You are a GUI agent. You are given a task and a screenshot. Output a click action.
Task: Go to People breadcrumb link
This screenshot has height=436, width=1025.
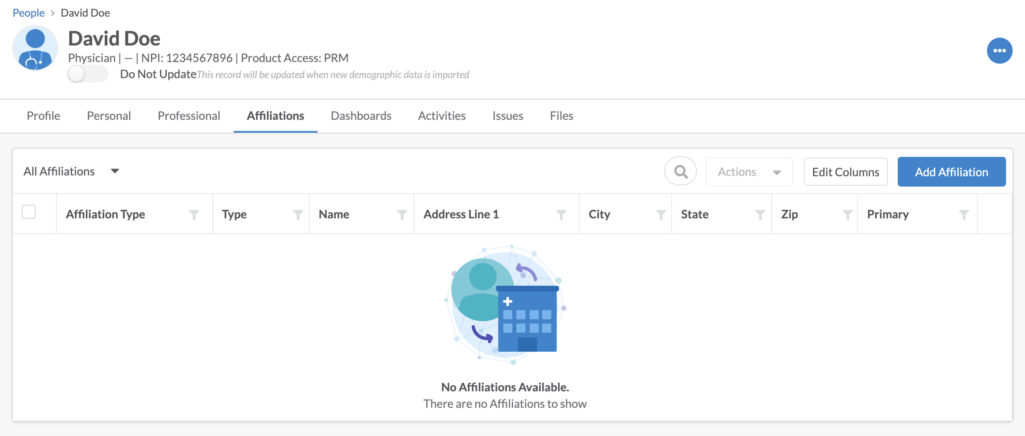pyautogui.click(x=29, y=13)
